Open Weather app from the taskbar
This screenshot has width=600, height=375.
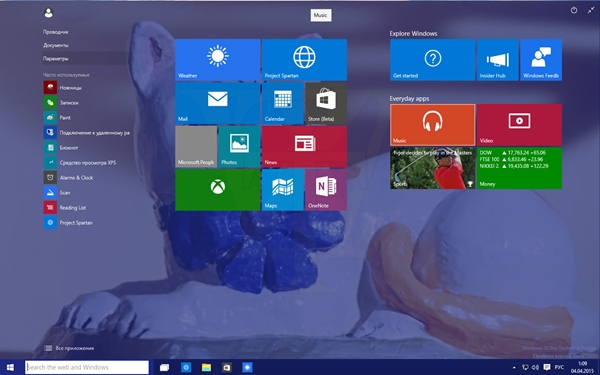pyautogui.click(x=247, y=367)
